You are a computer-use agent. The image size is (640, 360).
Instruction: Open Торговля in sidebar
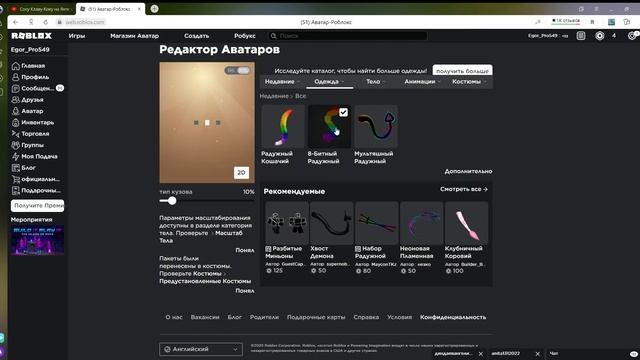click(x=31, y=133)
